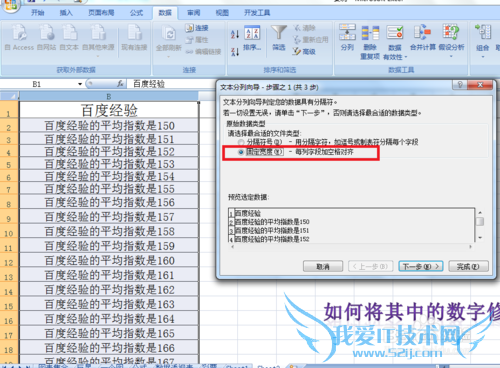
Task: Close the Text to Columns wizard dialog
Action: tap(480, 85)
